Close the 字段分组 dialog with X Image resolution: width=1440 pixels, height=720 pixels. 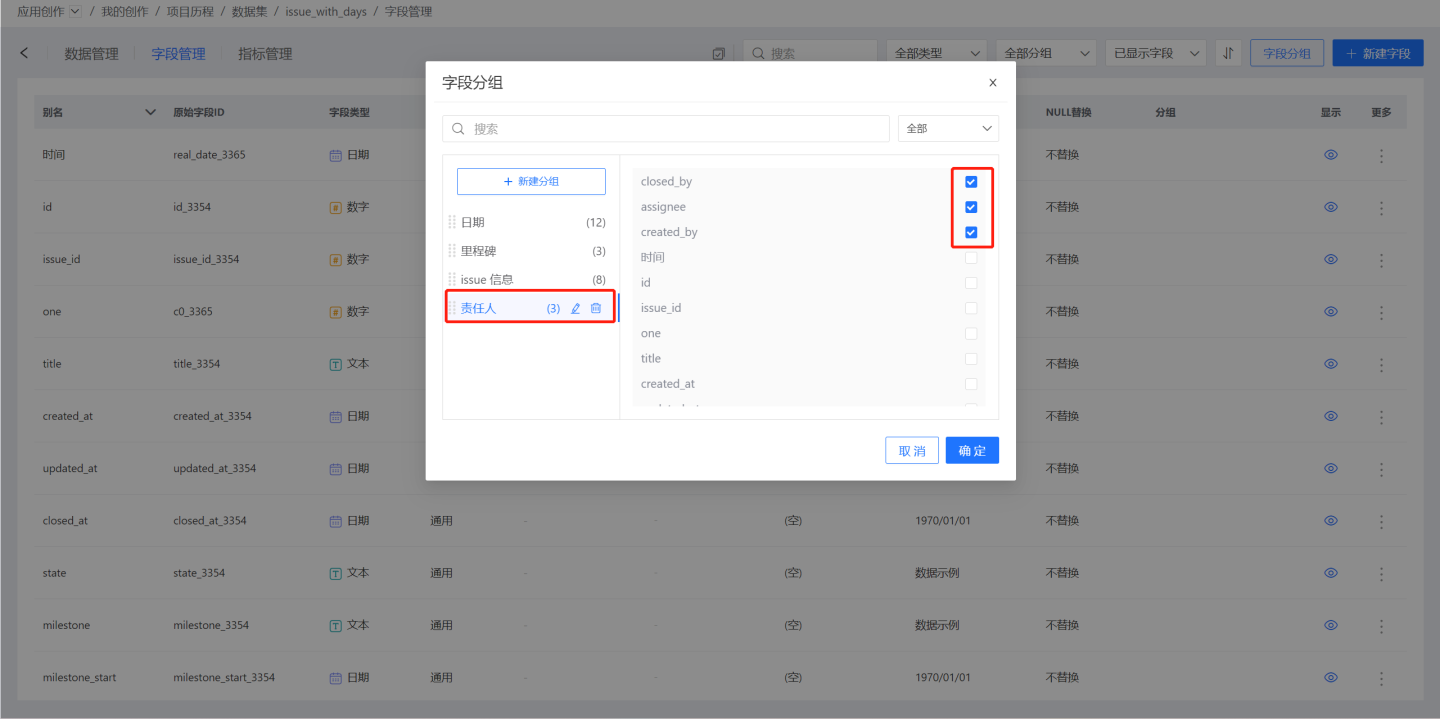[x=992, y=83]
